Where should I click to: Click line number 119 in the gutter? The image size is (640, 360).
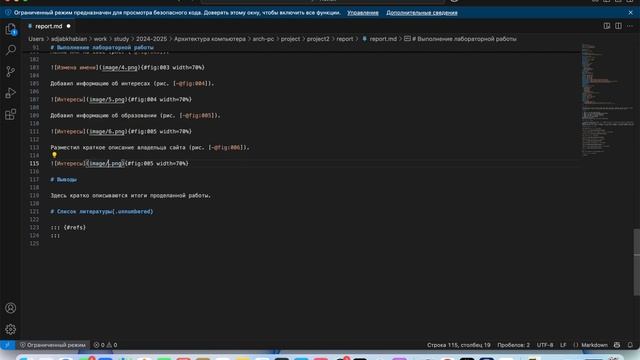pyautogui.click(x=34, y=196)
